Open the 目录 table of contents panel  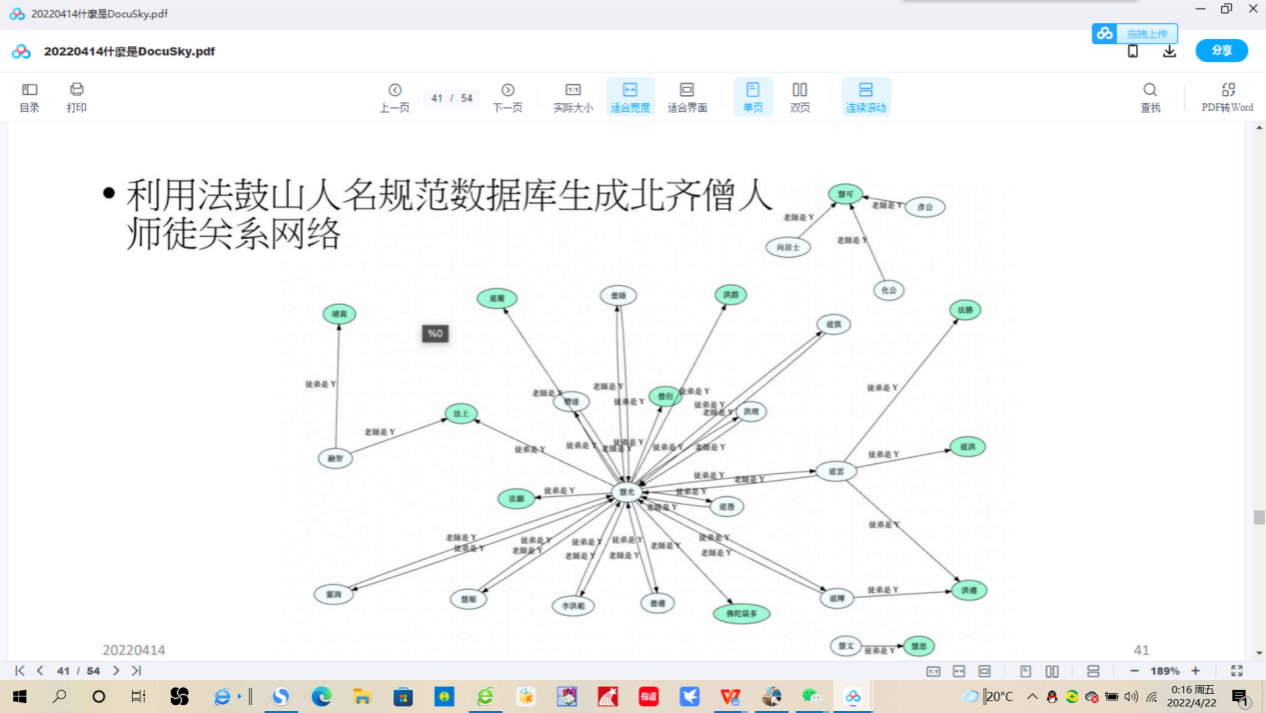pyautogui.click(x=29, y=97)
